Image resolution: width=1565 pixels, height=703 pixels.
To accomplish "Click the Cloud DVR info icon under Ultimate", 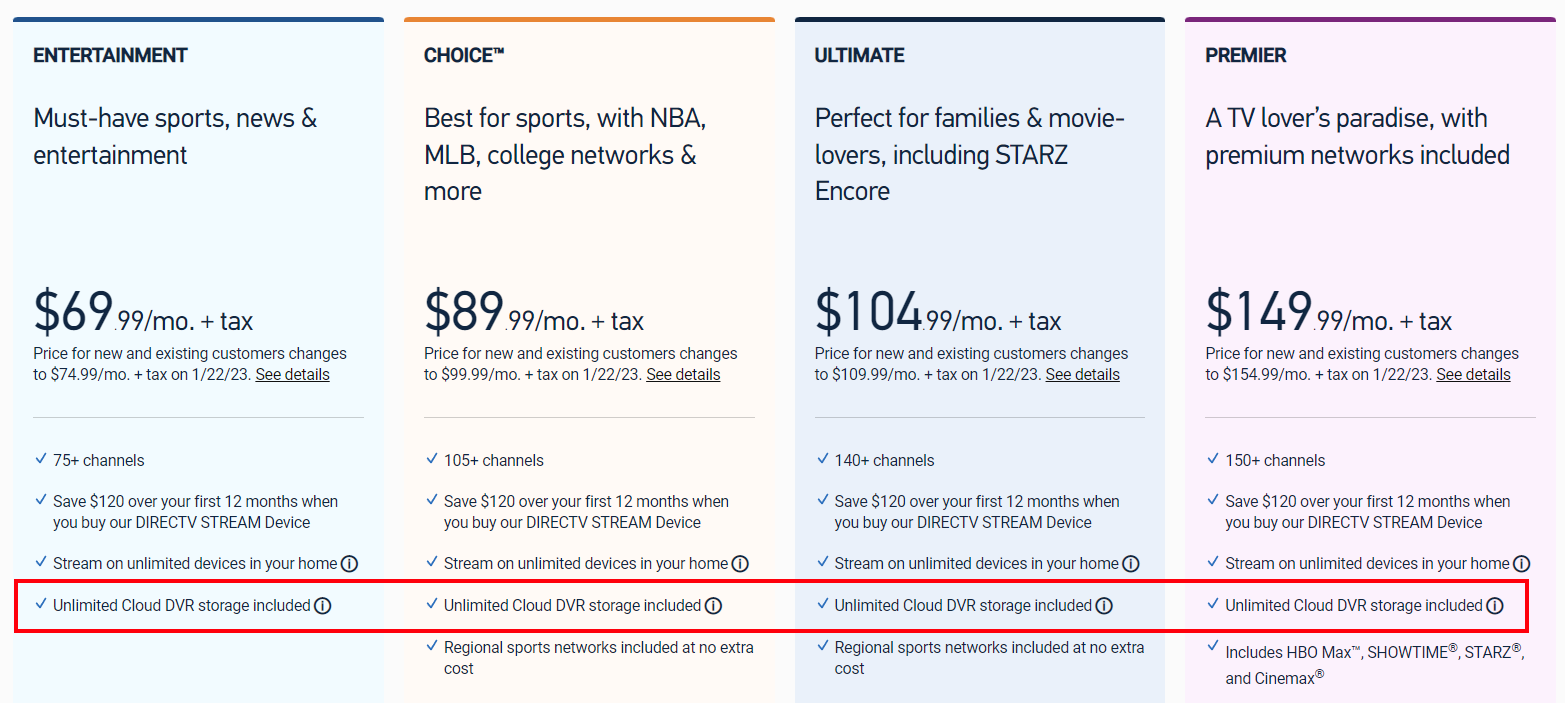I will click(1103, 605).
